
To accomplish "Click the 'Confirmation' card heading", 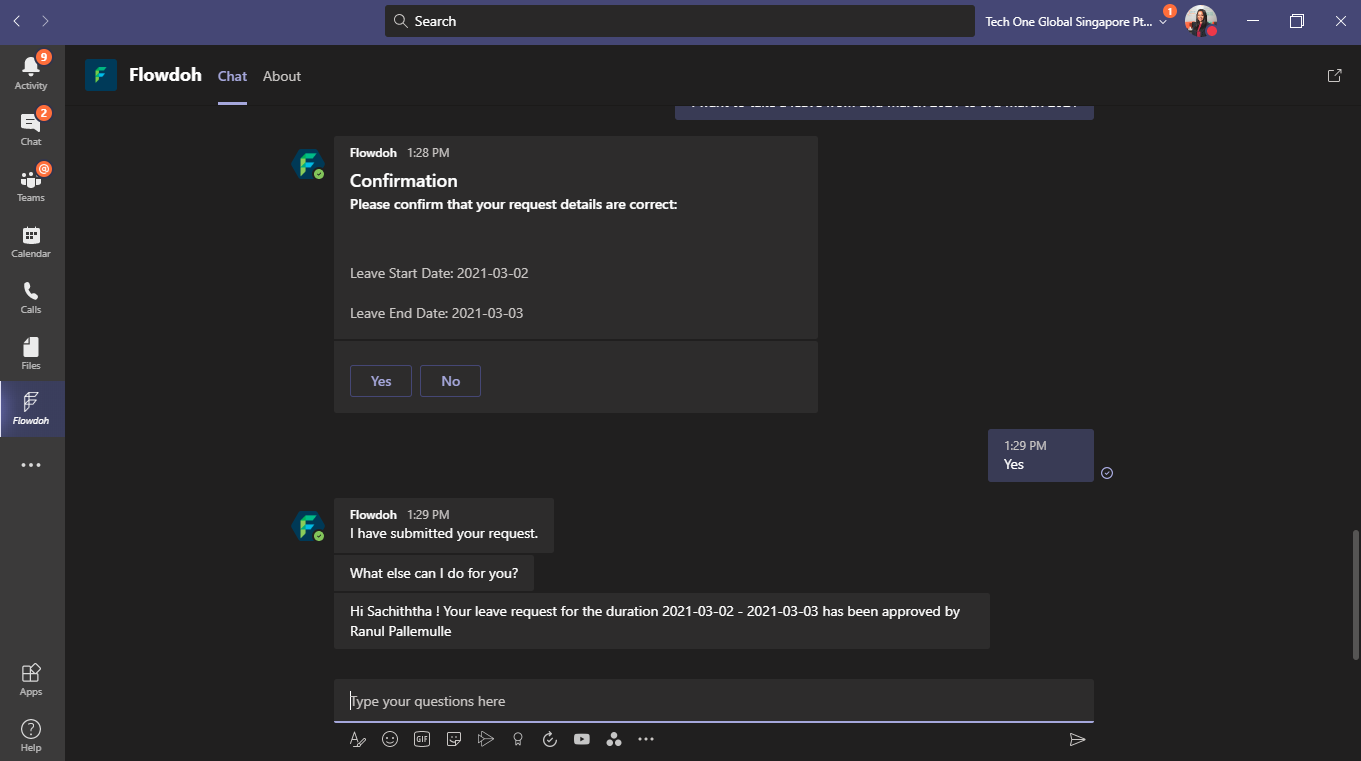I will click(x=404, y=181).
